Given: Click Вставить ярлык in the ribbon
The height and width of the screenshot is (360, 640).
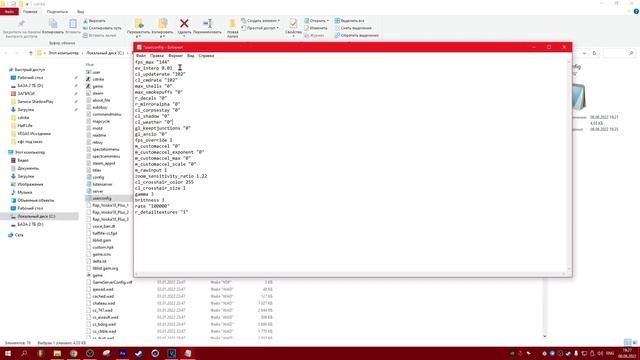Looking at the screenshot, I should 100,36.
